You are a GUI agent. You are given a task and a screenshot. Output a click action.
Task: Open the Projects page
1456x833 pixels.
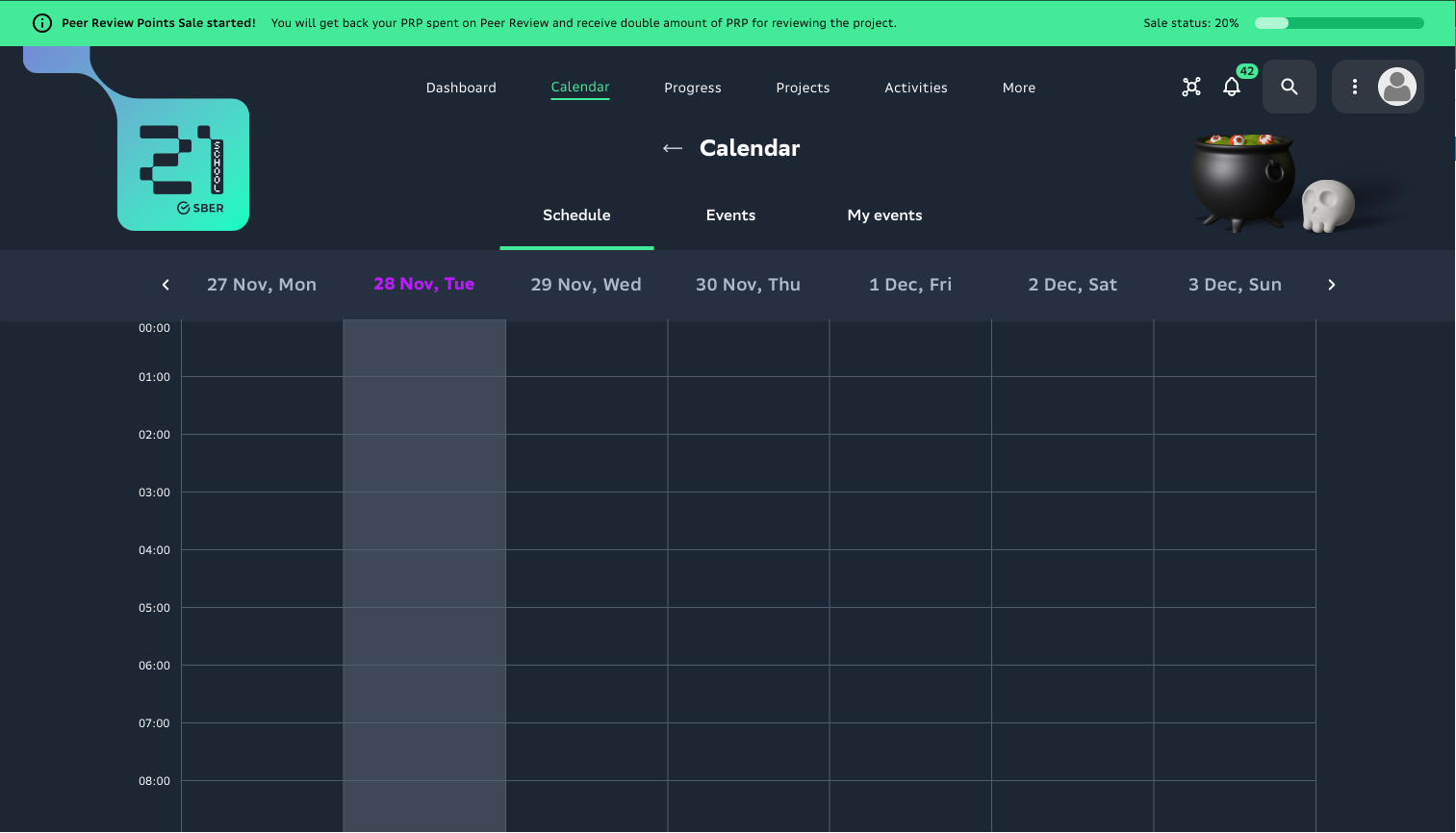pos(803,88)
